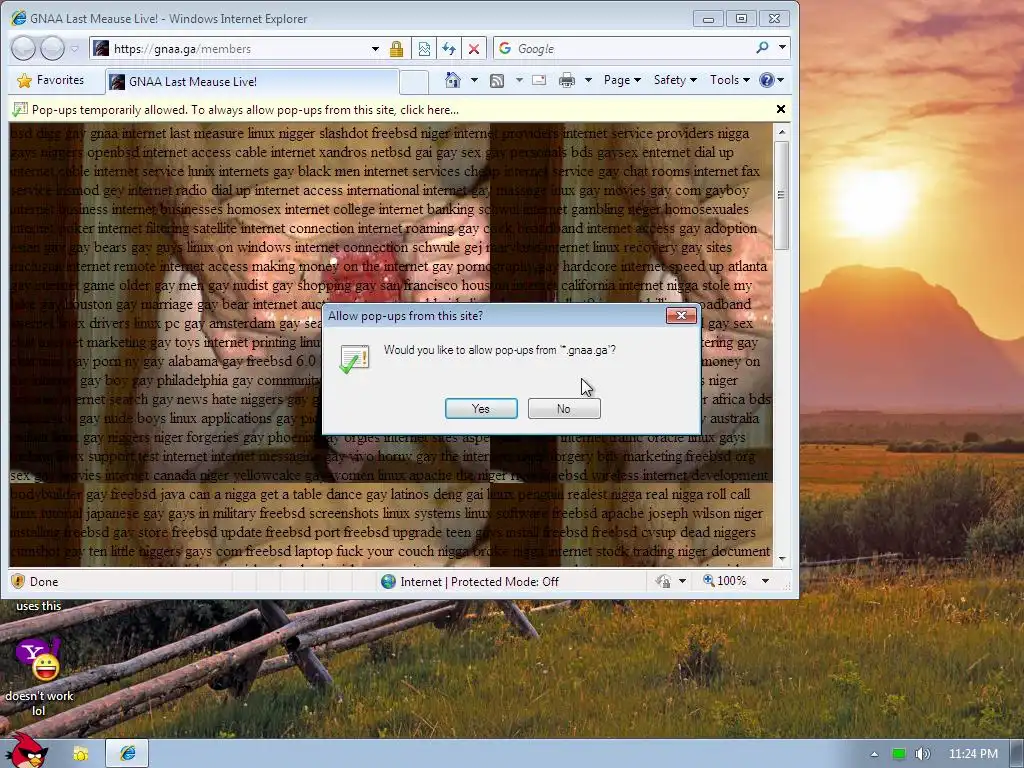Screen dimensions: 1024x768
Task: Maximize the Internet Explorer window
Action: point(741,19)
